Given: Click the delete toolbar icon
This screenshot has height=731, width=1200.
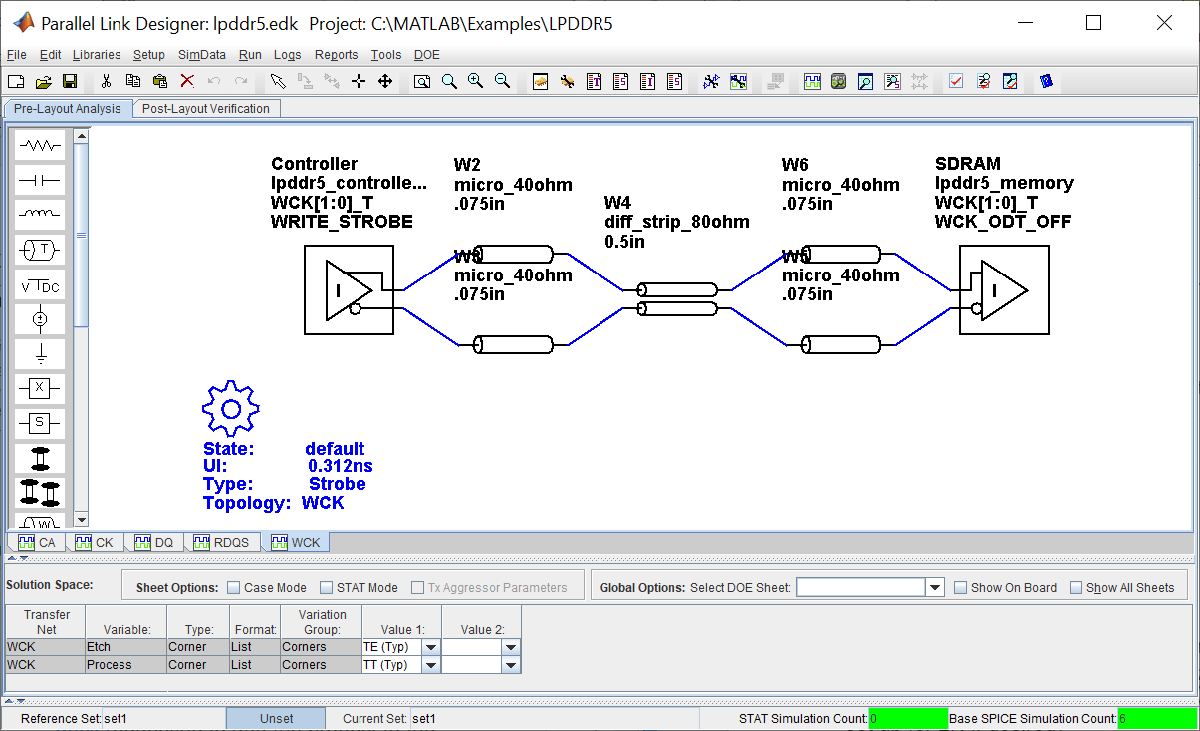Looking at the screenshot, I should tap(186, 81).
